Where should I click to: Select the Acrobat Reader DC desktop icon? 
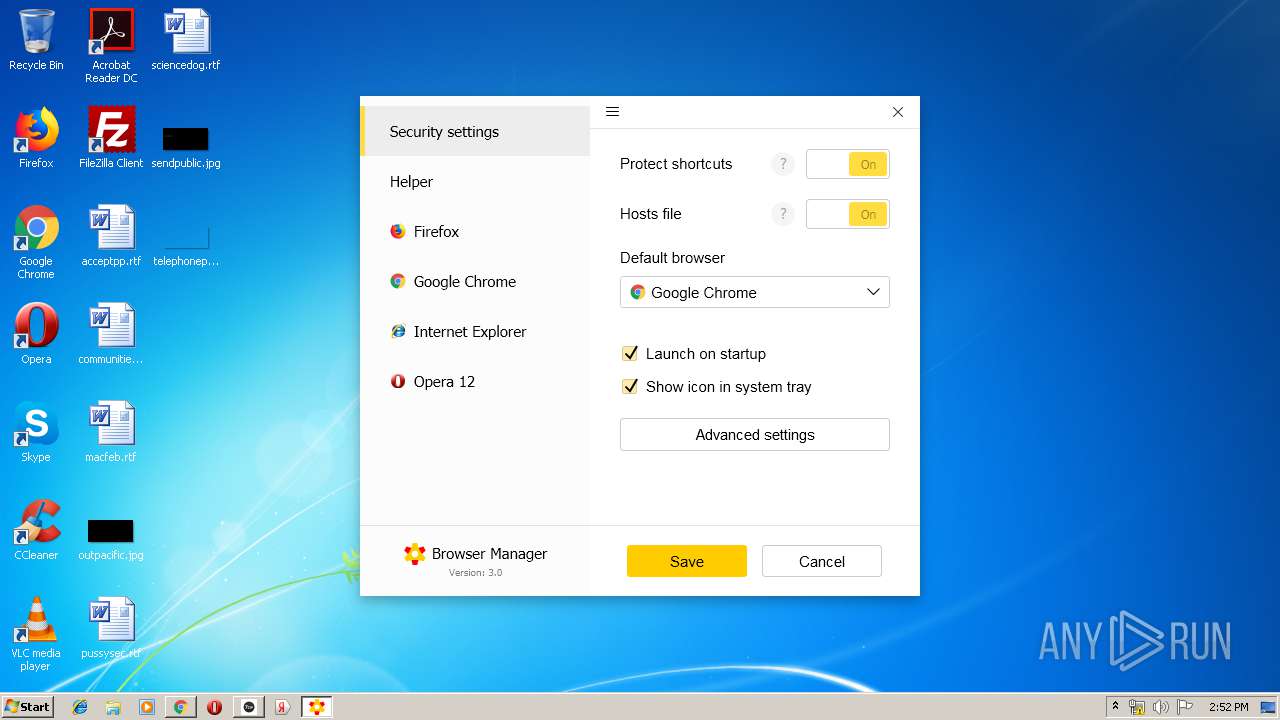(x=111, y=46)
